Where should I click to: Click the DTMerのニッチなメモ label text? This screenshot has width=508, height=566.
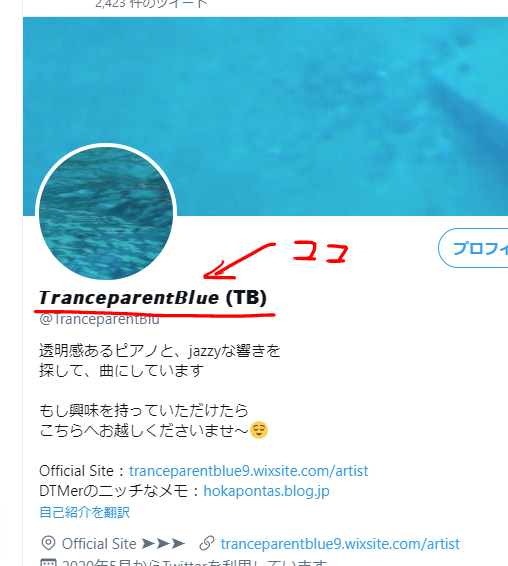[113, 491]
